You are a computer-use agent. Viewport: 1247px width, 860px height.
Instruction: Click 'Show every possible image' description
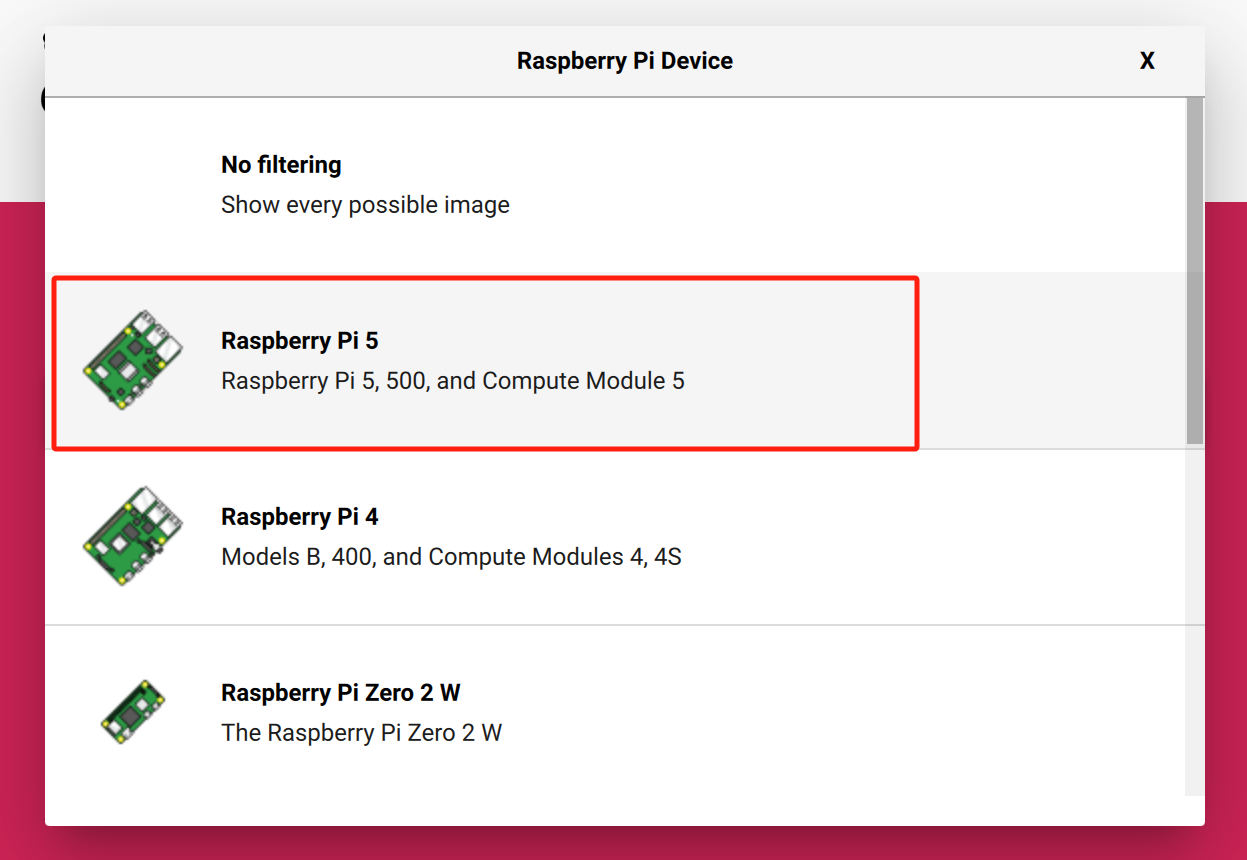click(365, 205)
